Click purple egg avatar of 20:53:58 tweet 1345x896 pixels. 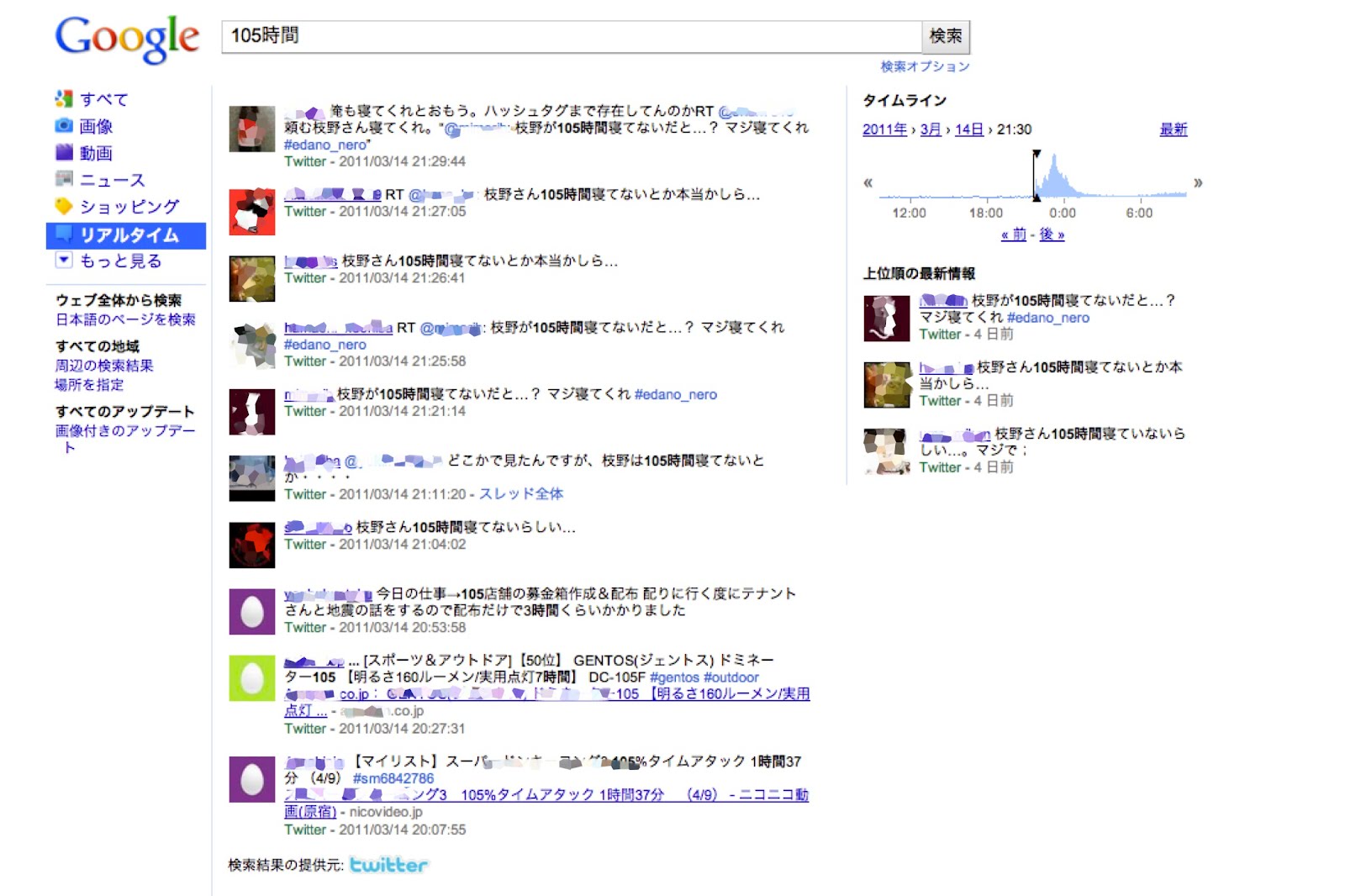pyautogui.click(x=252, y=611)
